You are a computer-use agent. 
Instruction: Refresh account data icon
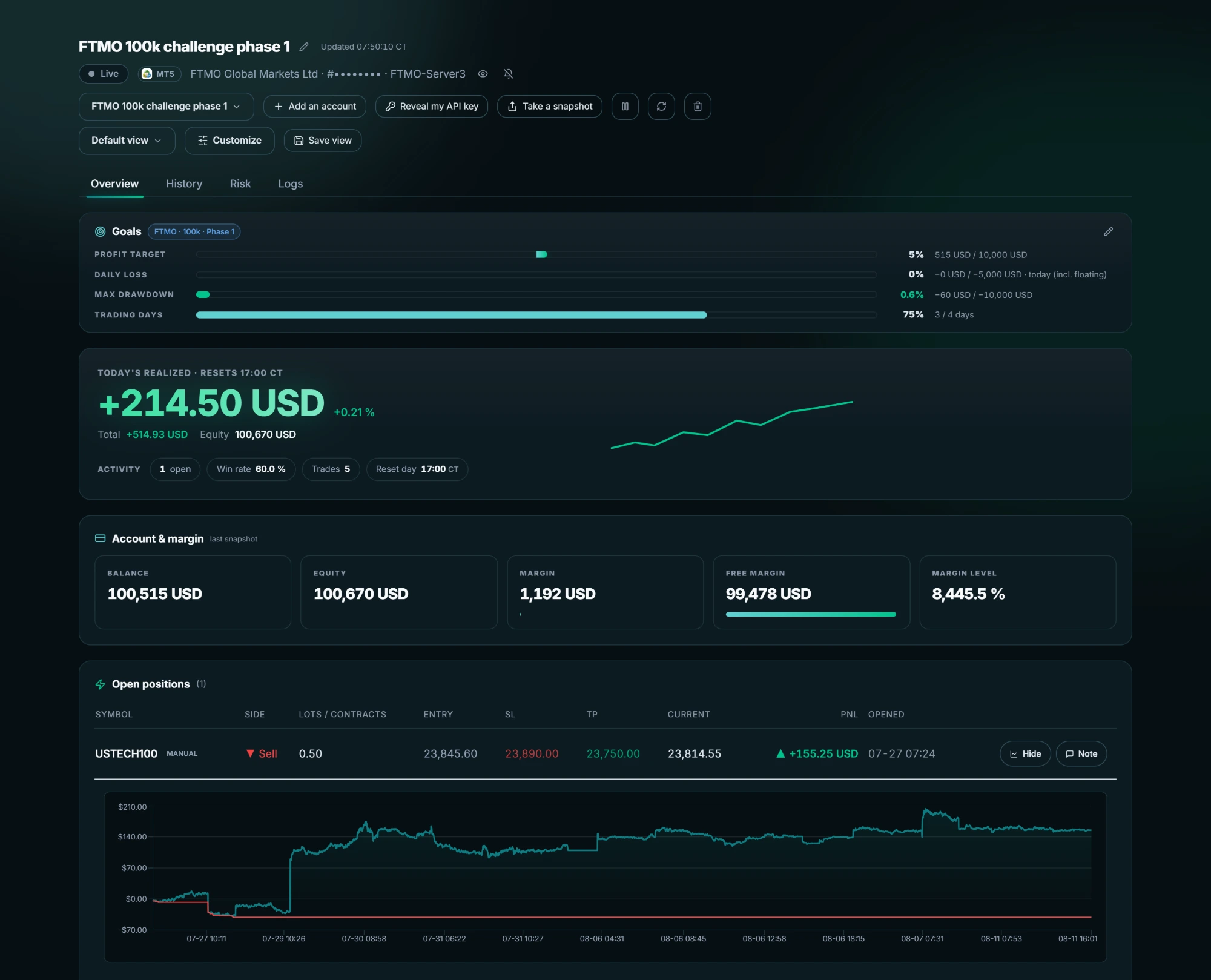point(661,107)
